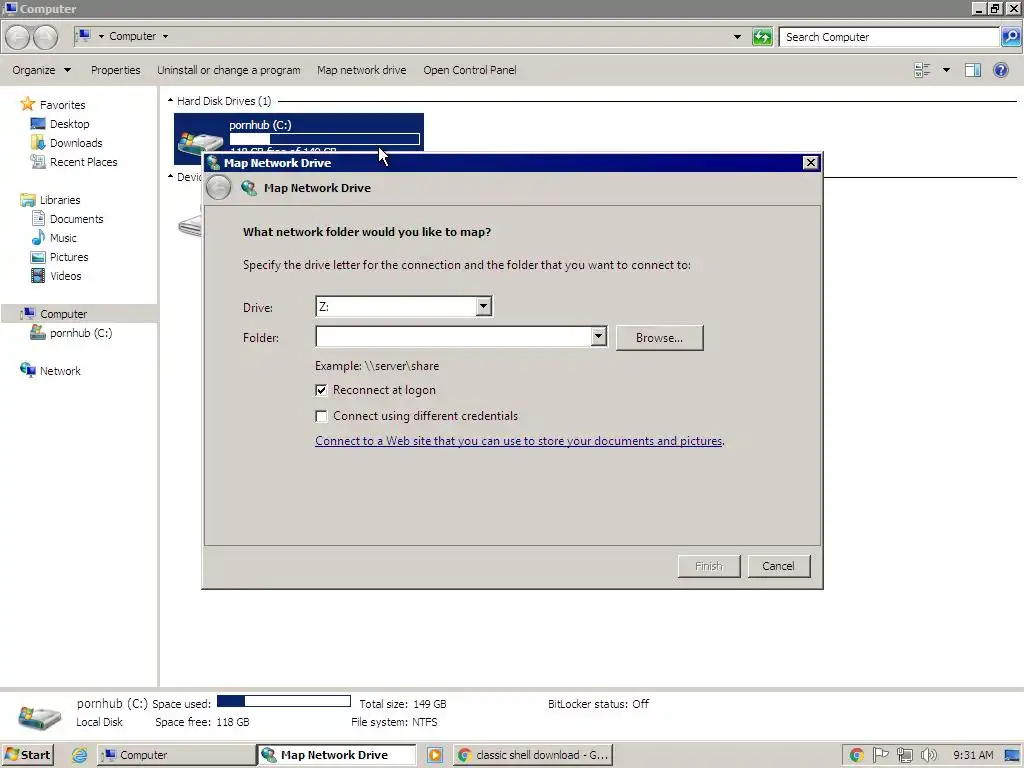Click Map network drive toolbar item
This screenshot has width=1024, height=768.
362,70
